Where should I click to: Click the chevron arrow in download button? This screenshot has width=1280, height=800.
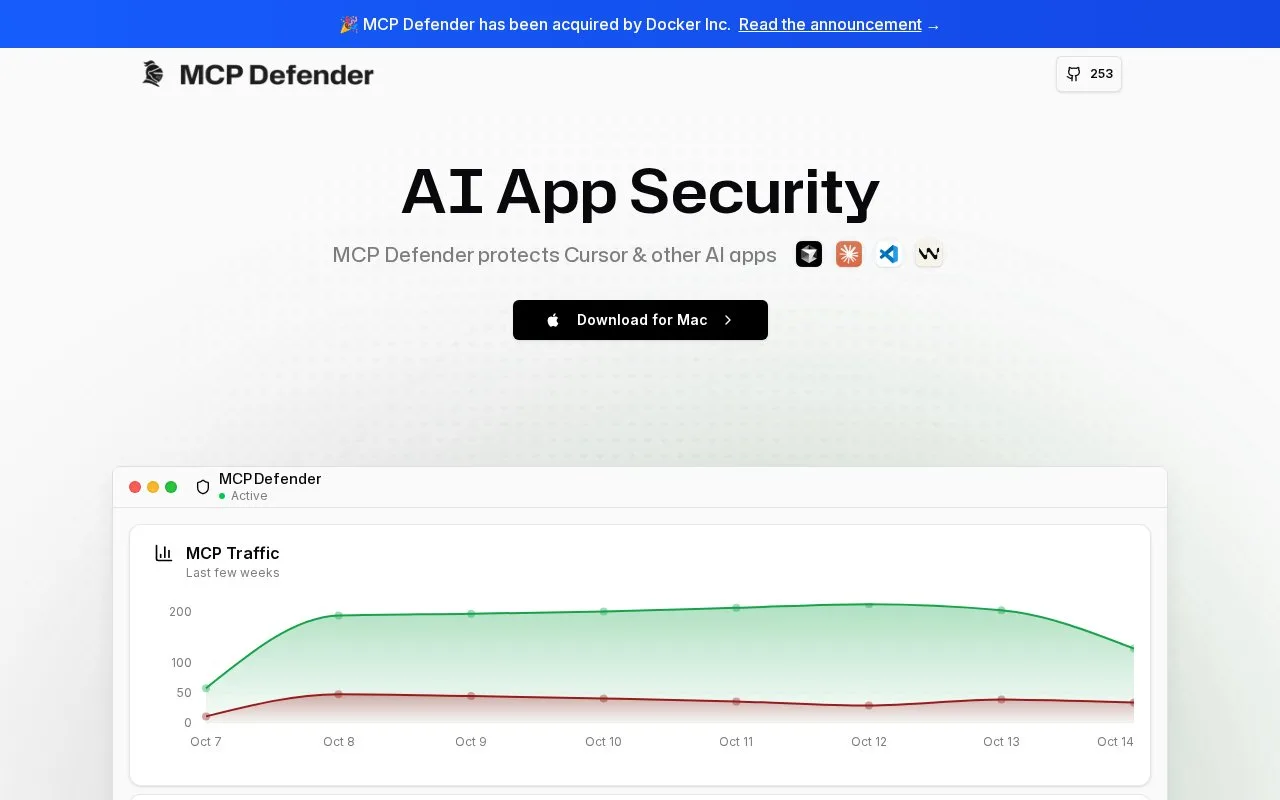tap(728, 320)
